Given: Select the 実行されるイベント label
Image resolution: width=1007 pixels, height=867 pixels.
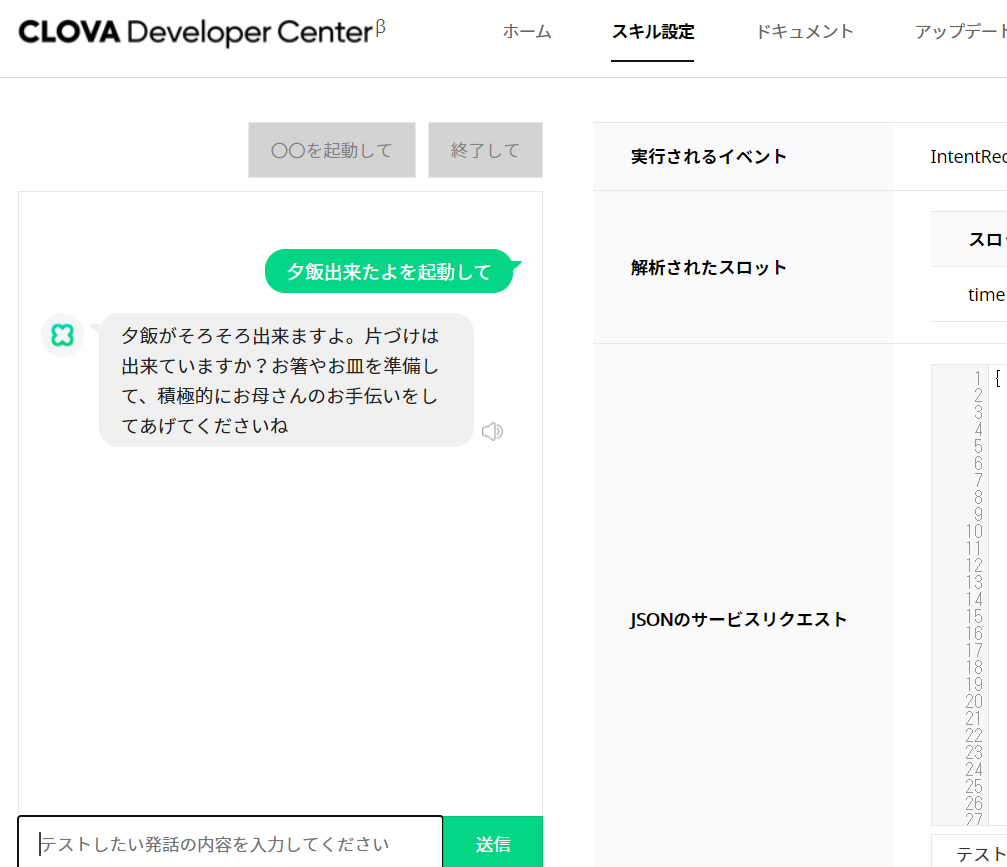Looking at the screenshot, I should (708, 157).
